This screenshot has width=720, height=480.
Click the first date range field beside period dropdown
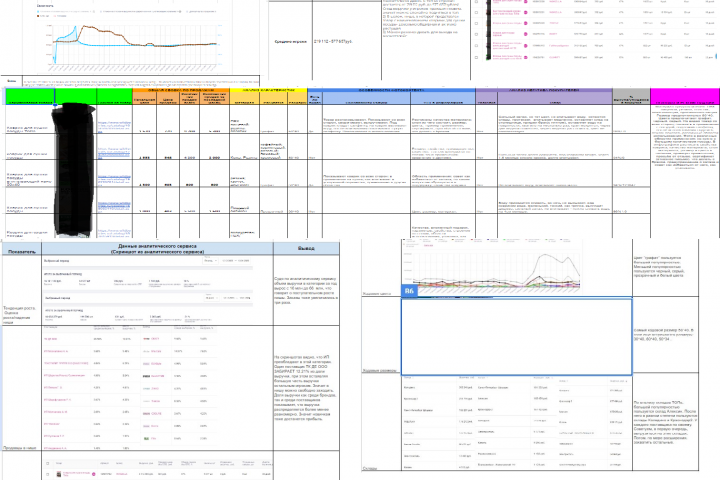(x=235, y=260)
